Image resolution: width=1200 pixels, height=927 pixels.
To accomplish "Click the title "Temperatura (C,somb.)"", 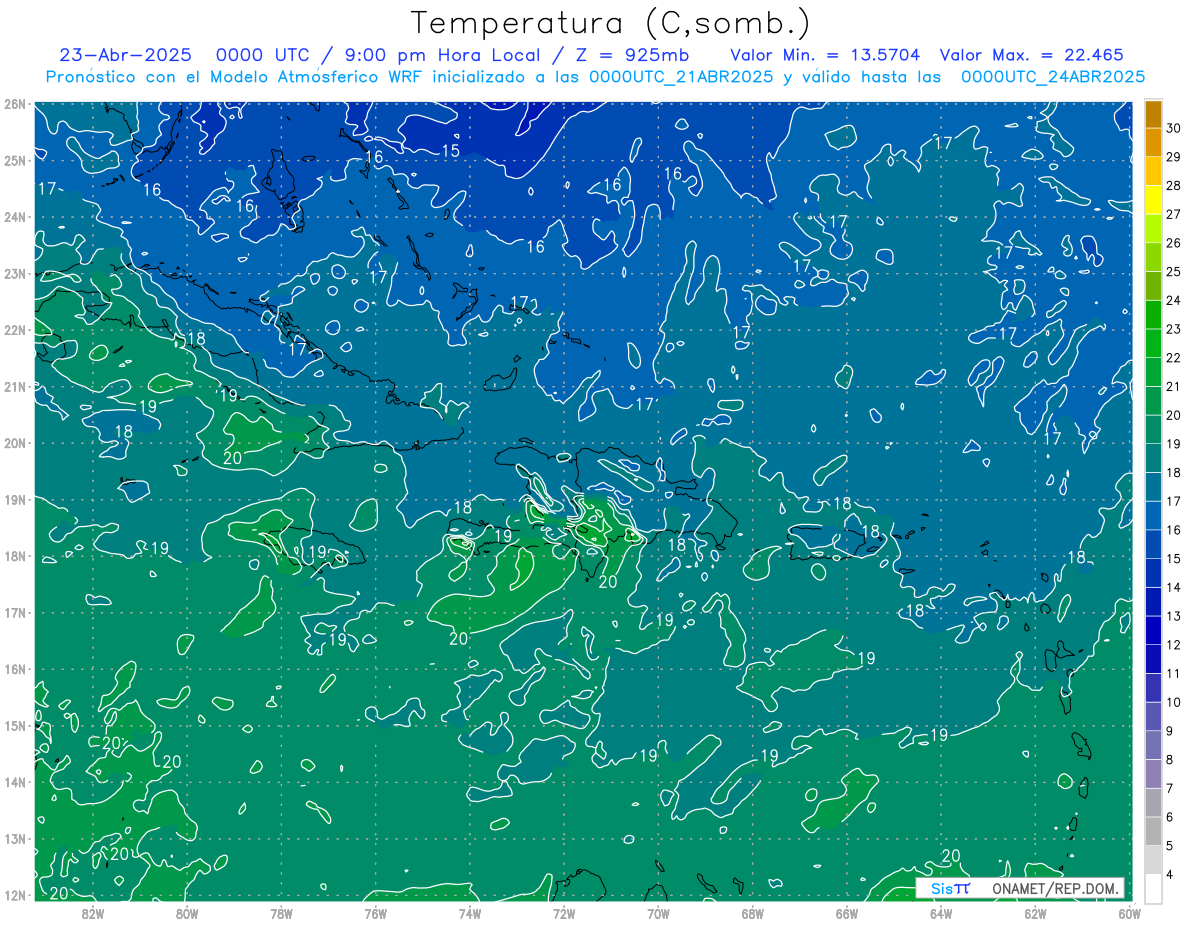I will coord(611,23).
